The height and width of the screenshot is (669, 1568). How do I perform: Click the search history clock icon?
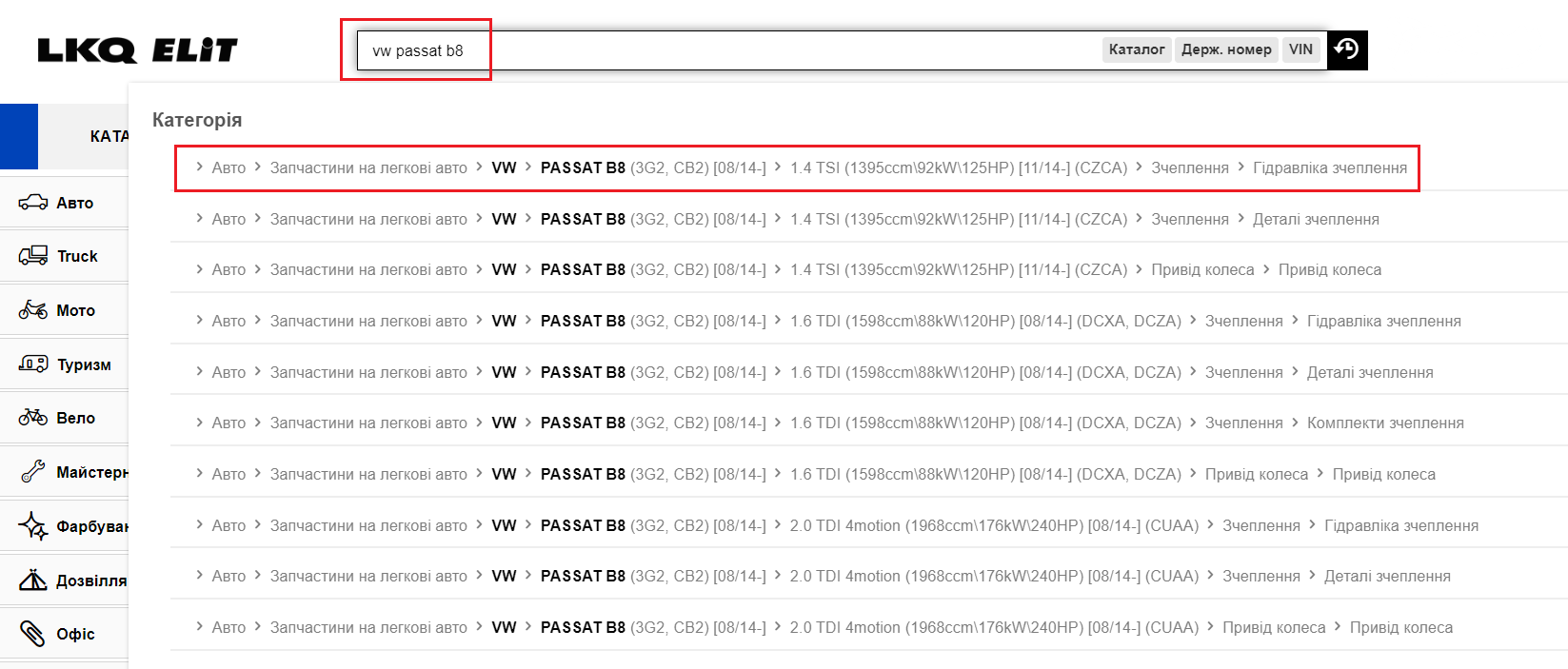(x=1346, y=49)
